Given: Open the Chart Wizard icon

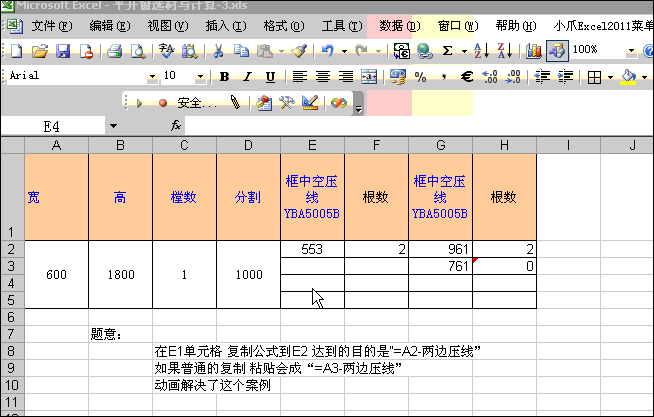Looking at the screenshot, I should 533,50.
